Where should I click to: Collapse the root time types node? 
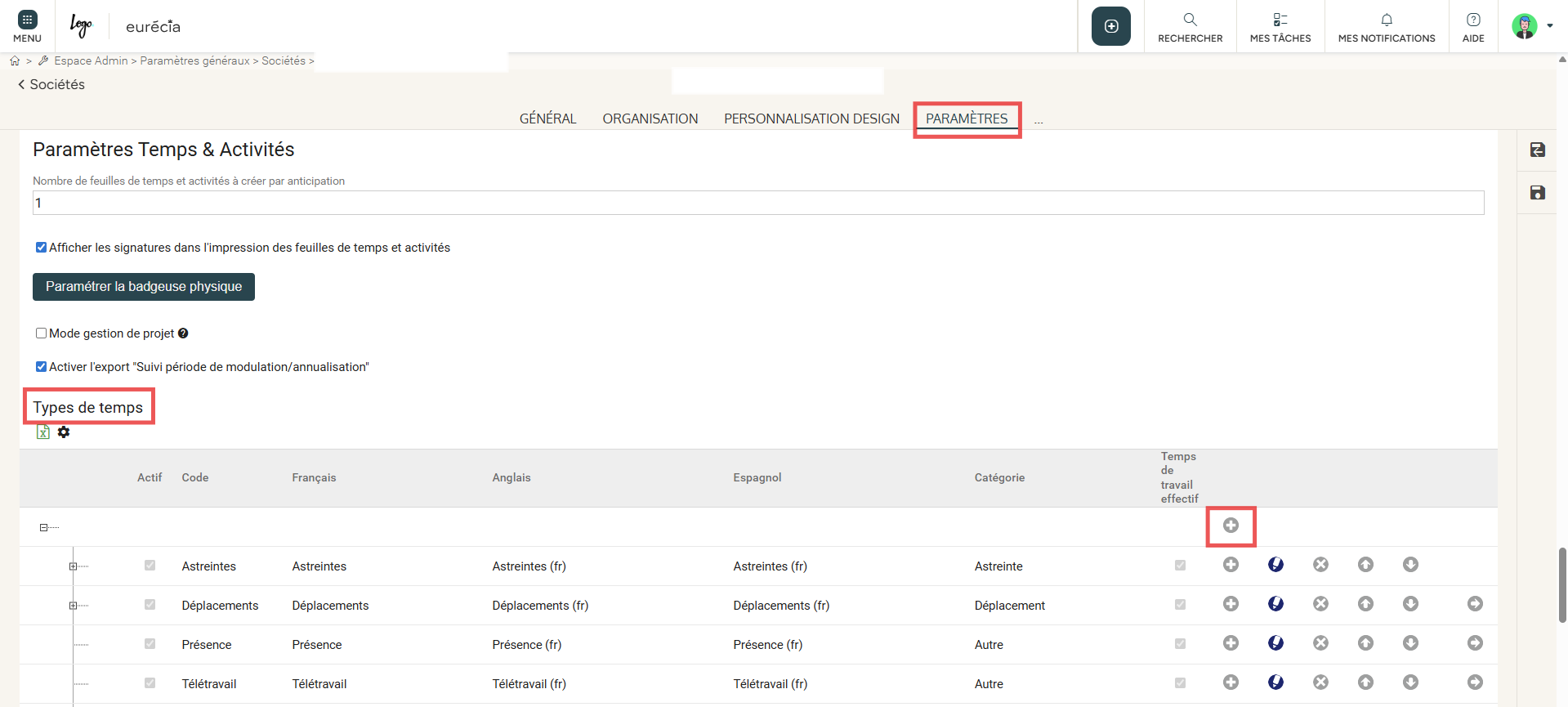click(x=44, y=528)
